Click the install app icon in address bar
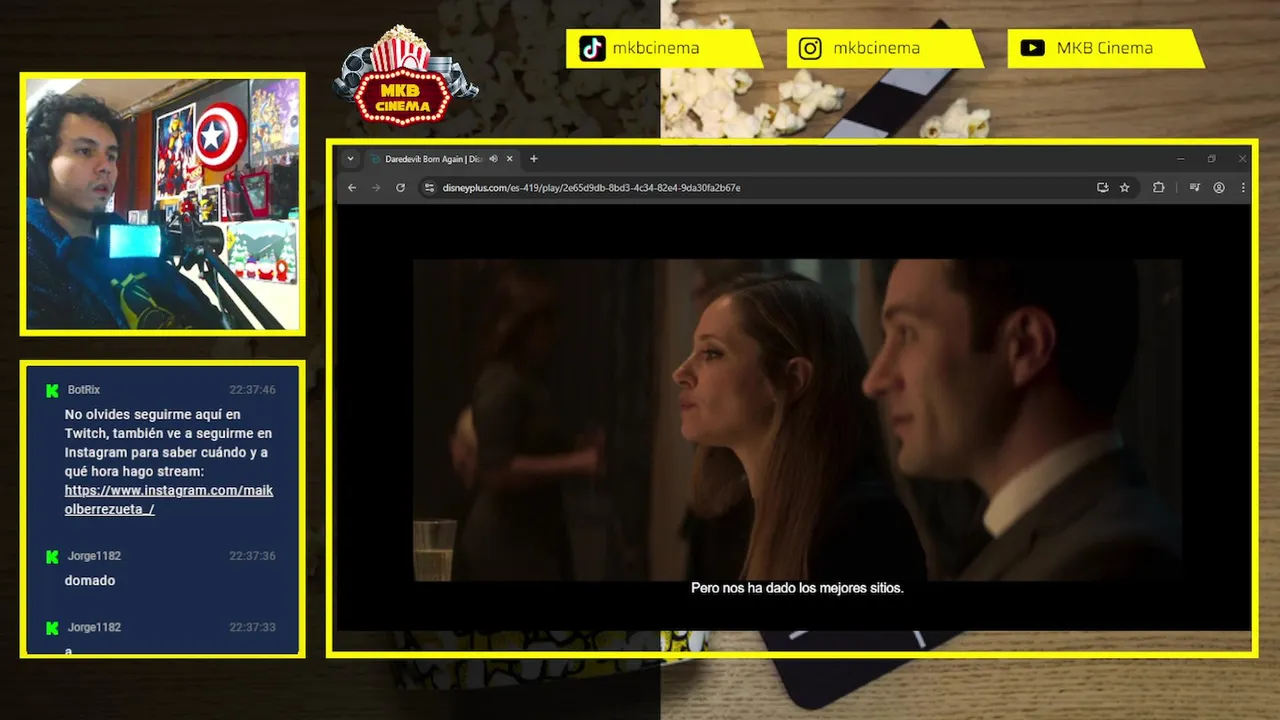Screen dimensions: 1280x720 [1103, 188]
